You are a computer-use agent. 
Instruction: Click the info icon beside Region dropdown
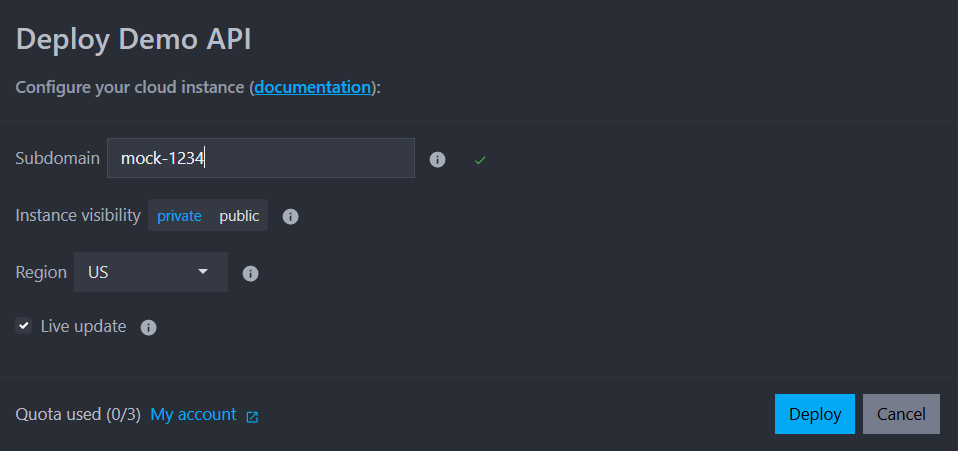point(251,273)
